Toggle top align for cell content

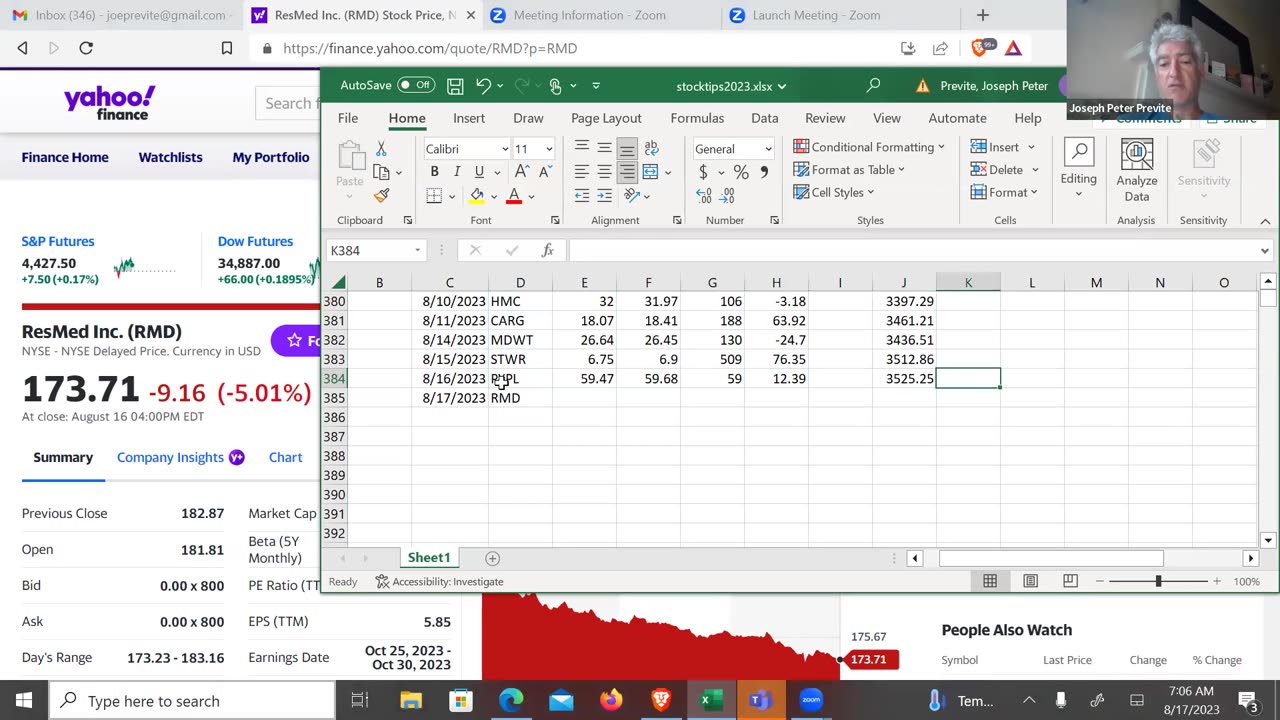[581, 148]
